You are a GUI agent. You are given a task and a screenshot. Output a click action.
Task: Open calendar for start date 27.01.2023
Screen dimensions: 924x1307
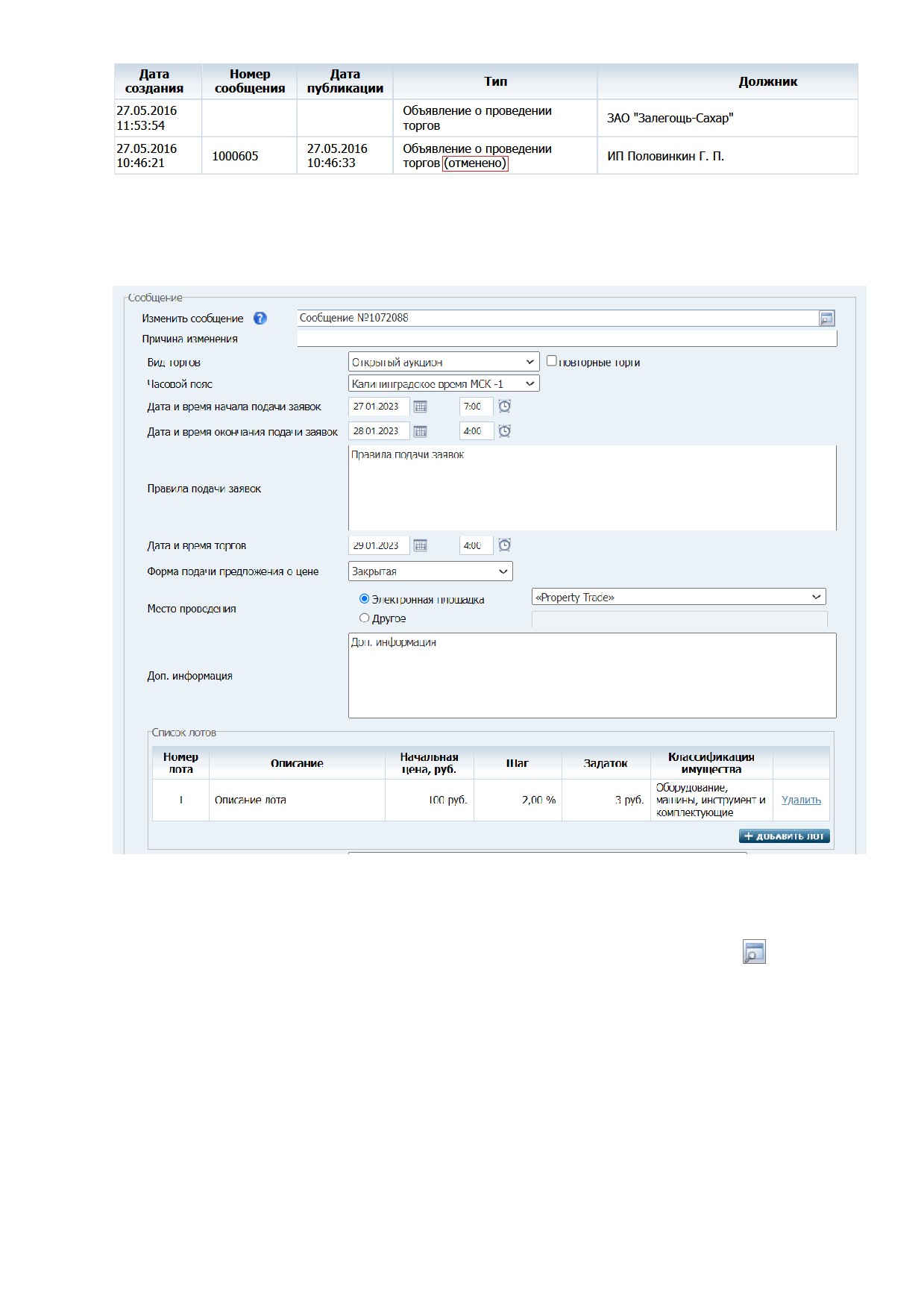pos(421,407)
